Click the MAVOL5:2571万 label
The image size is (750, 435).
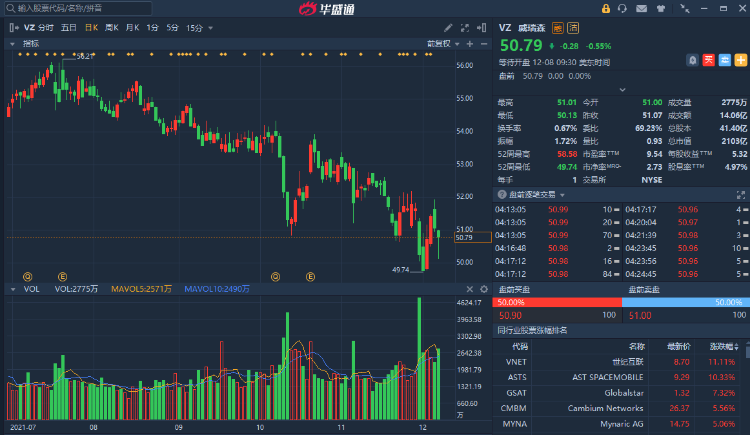coord(141,289)
